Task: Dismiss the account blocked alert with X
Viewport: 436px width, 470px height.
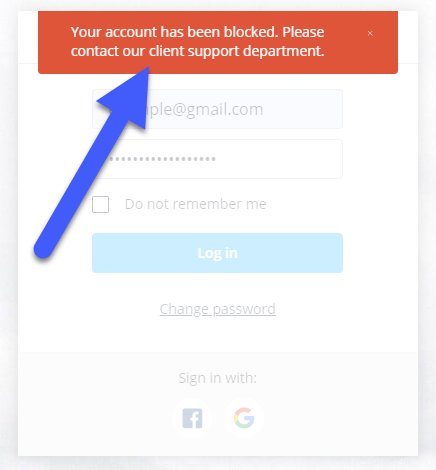Action: [370, 33]
